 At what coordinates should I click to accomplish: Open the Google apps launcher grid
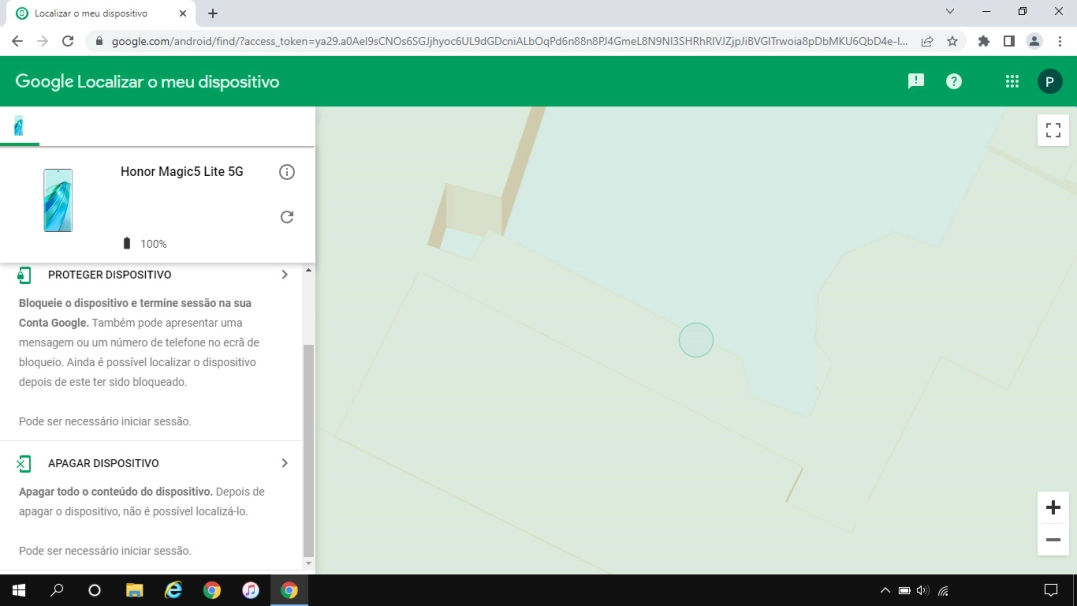(1012, 81)
